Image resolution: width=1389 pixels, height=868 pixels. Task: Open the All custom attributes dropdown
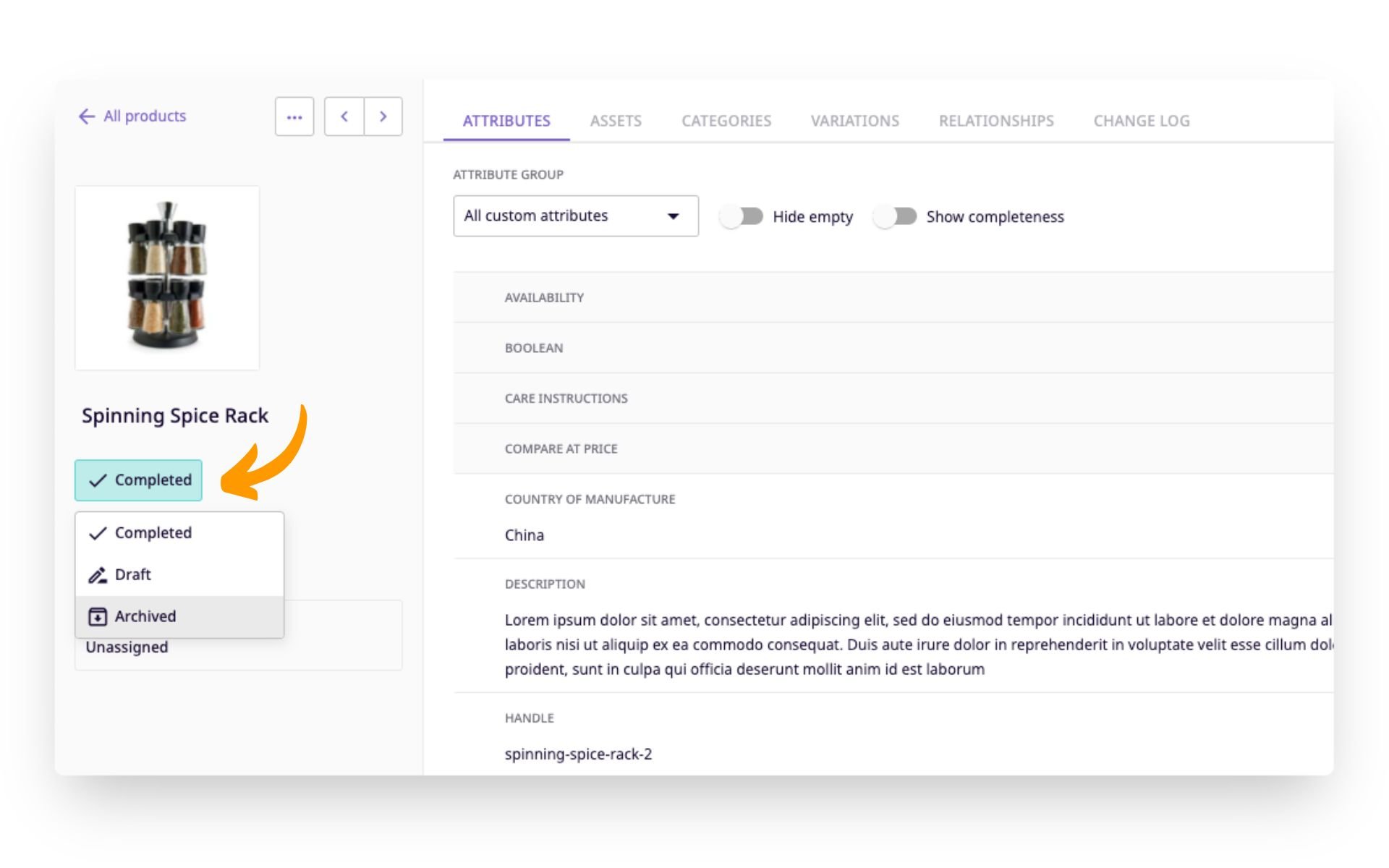pos(575,216)
